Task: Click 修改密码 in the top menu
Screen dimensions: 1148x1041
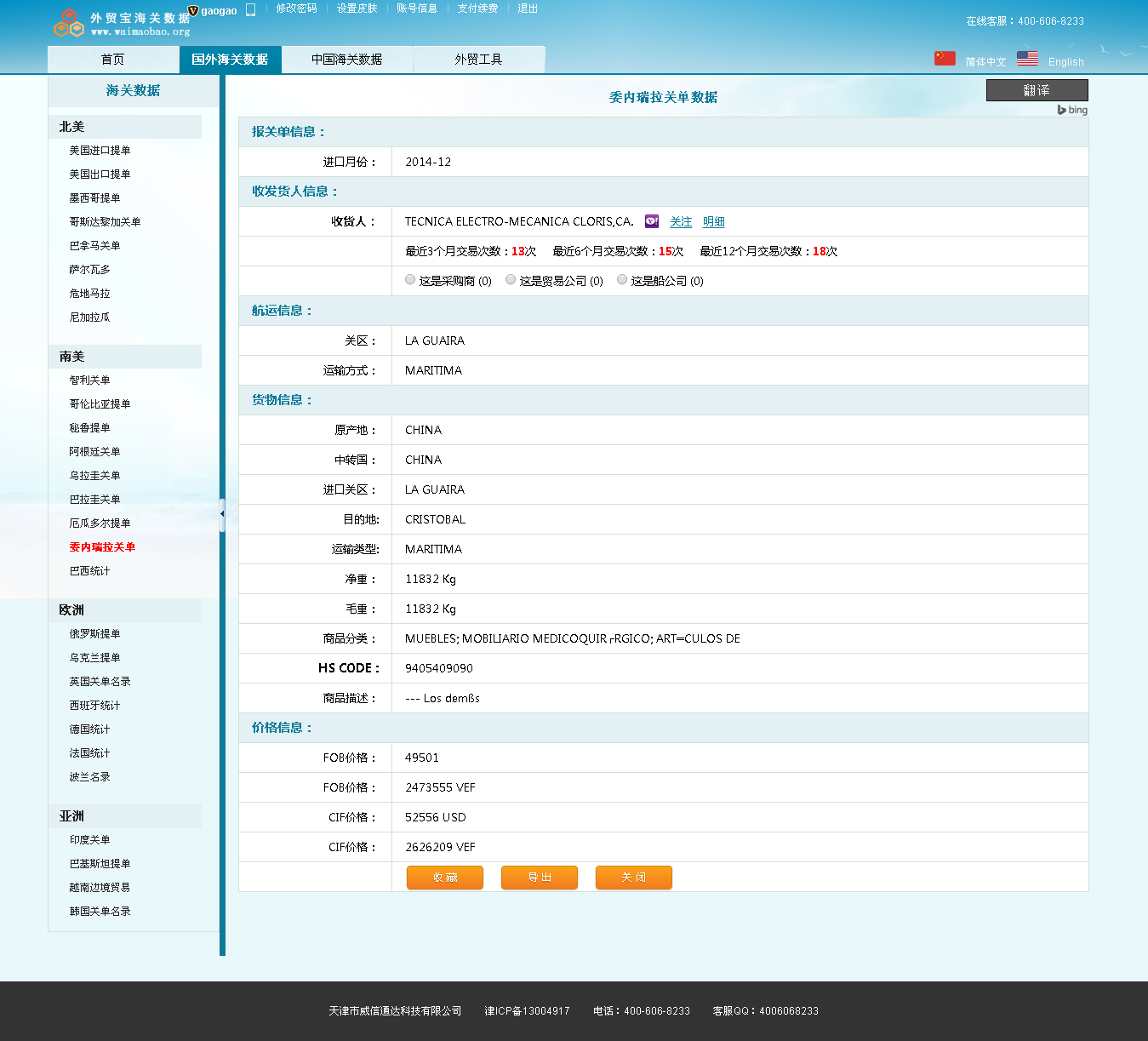Action: point(296,9)
